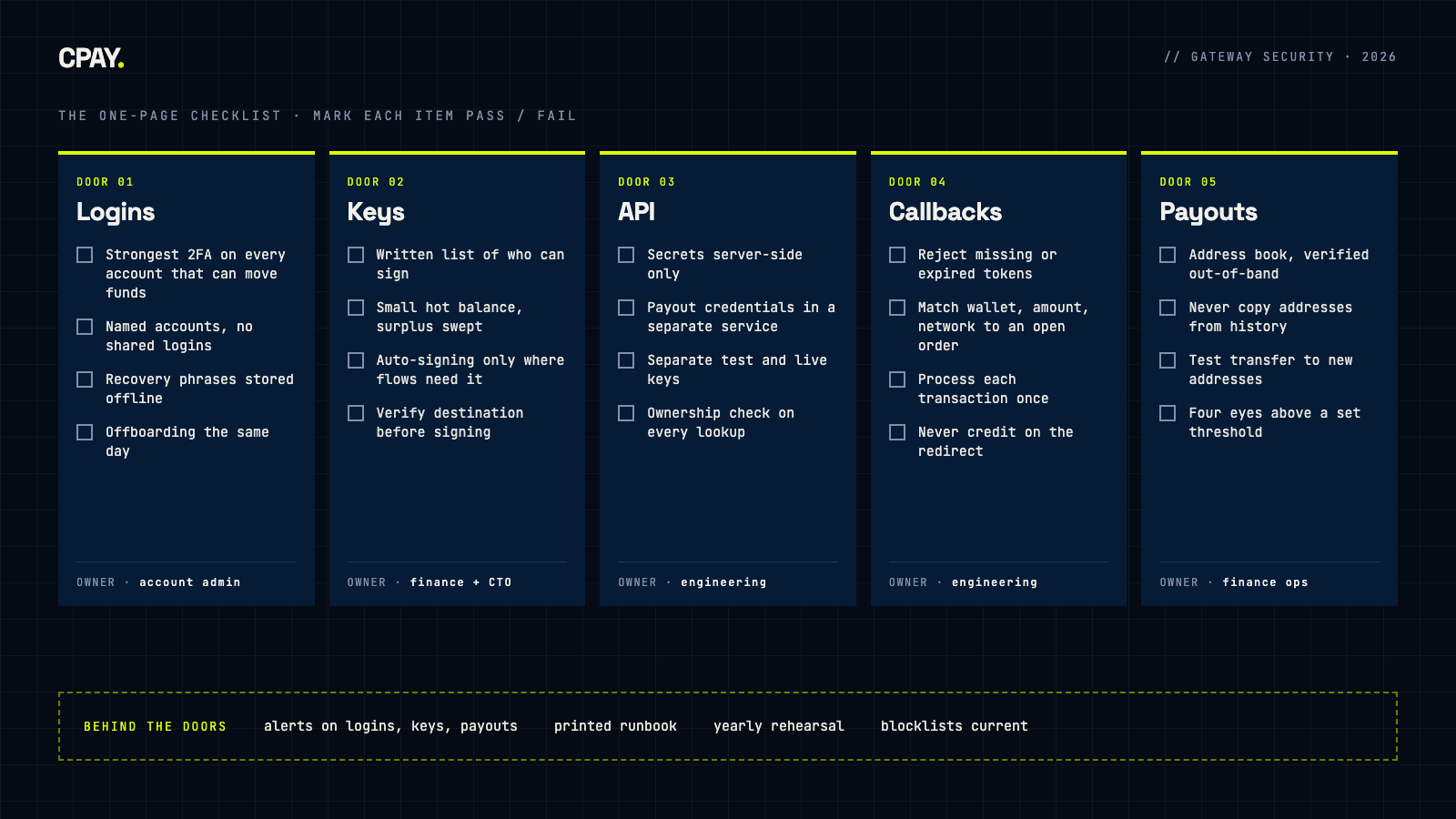Click 'yearly rehearsal' text
The height and width of the screenshot is (819, 1456).
click(779, 726)
